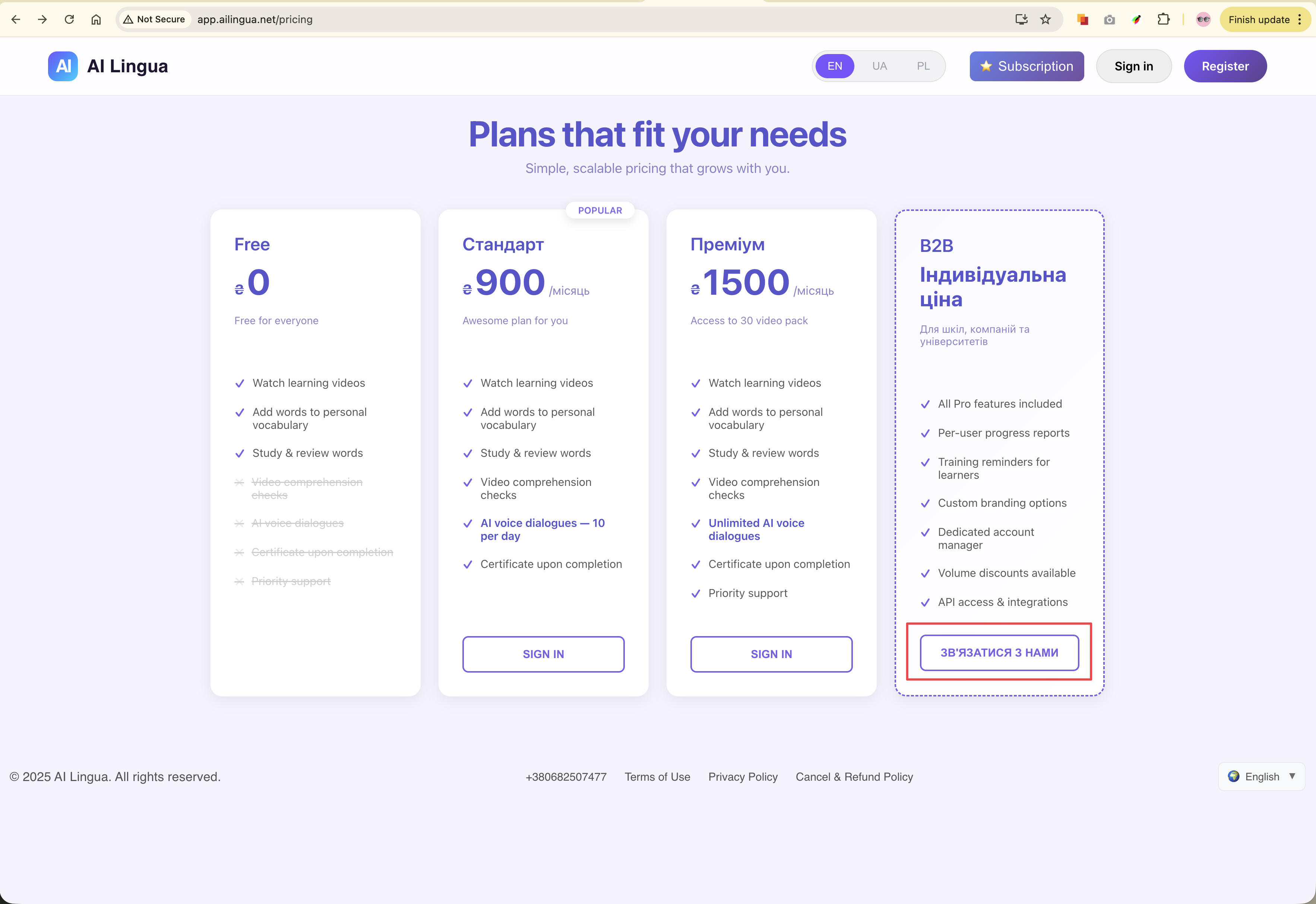Open the Privacy Policy link
The image size is (1316, 904).
point(742,777)
